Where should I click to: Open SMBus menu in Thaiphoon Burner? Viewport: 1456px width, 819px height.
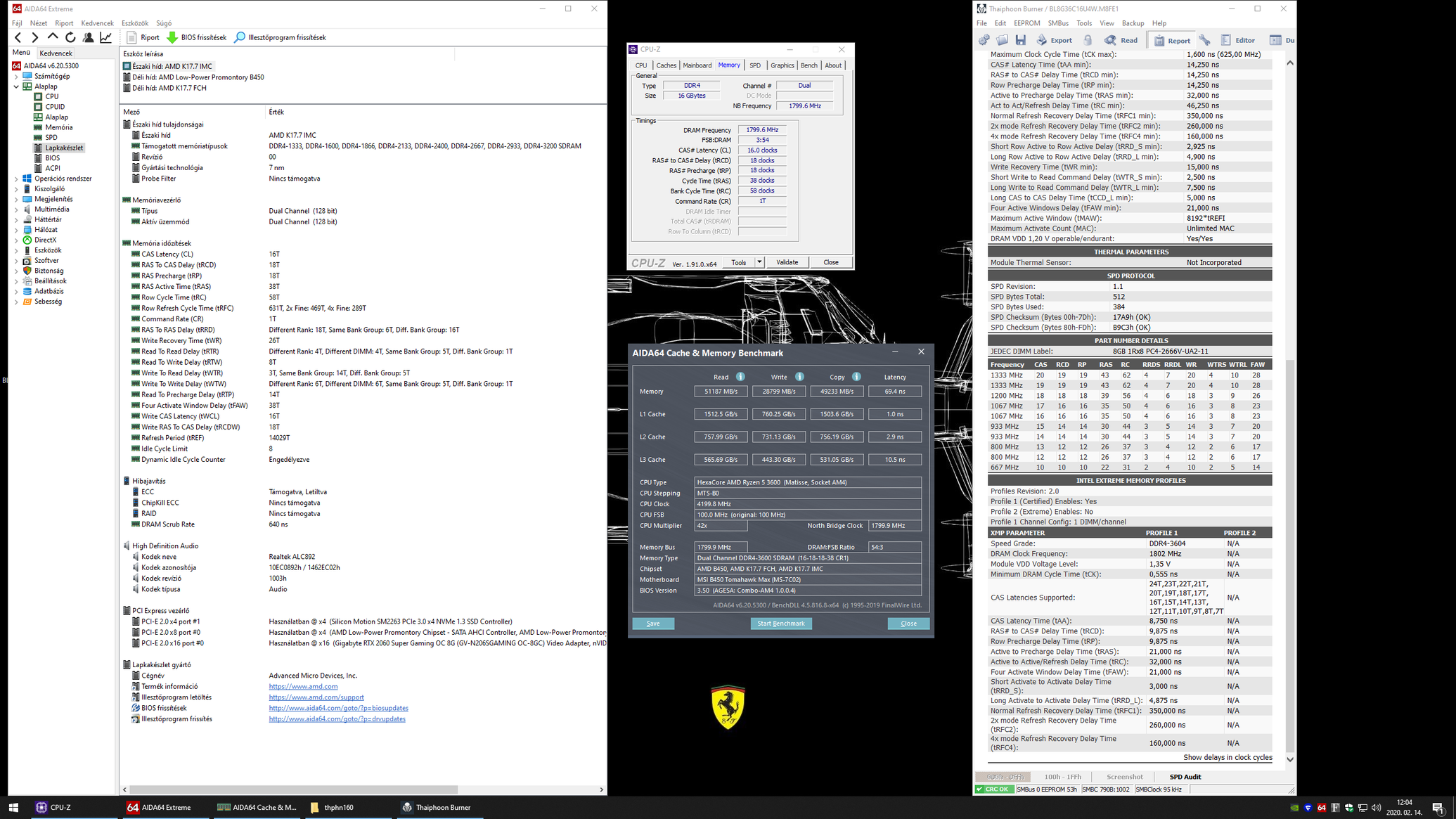point(1057,23)
